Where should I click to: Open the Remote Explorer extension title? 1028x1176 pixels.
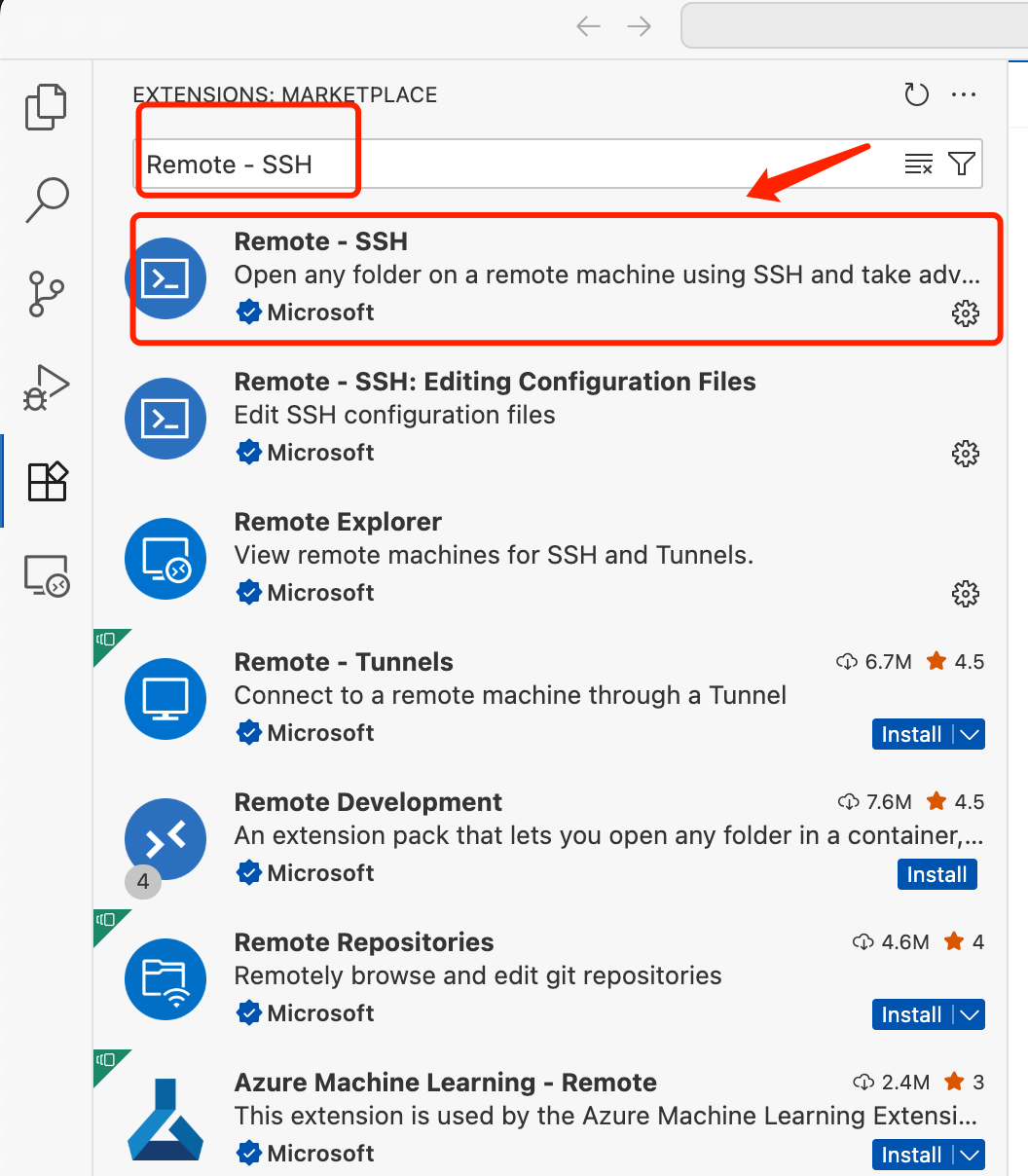[338, 522]
